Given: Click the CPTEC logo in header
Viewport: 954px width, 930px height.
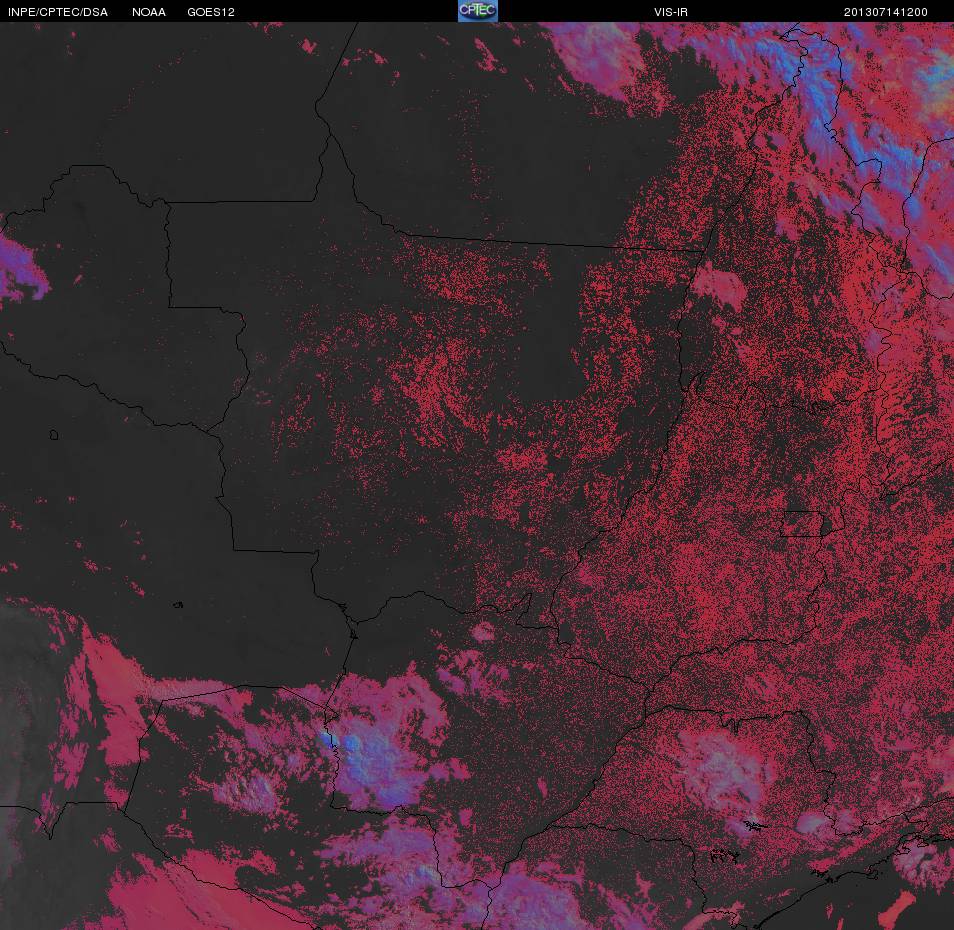Looking at the screenshot, I should tap(478, 11).
